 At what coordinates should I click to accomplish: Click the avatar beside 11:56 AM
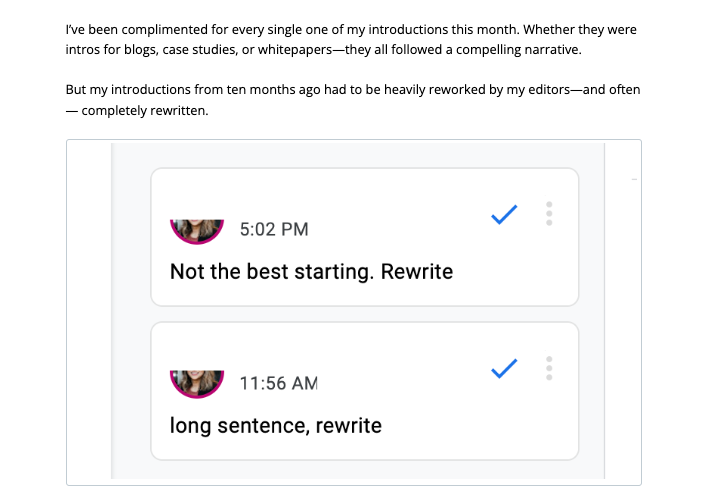[197, 382]
